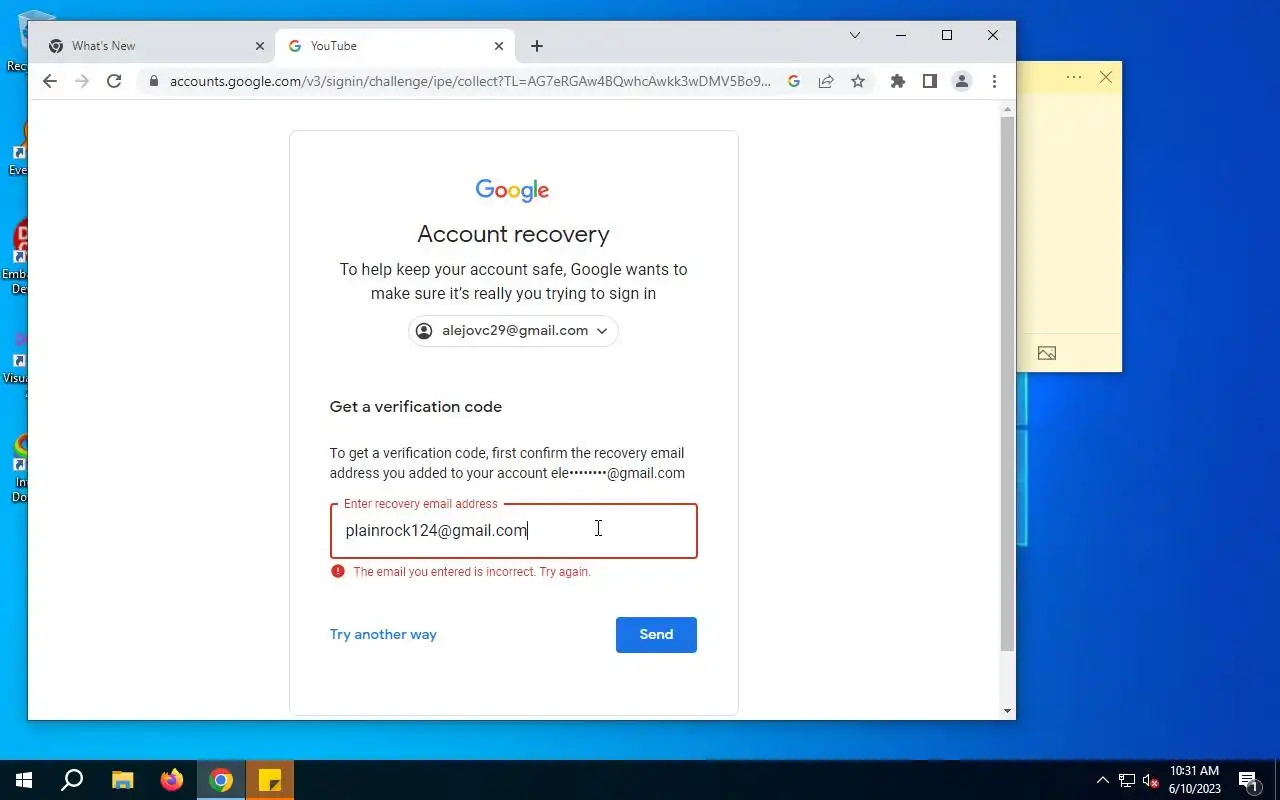Open network tray icon
The height and width of the screenshot is (800, 1280).
click(x=1127, y=780)
